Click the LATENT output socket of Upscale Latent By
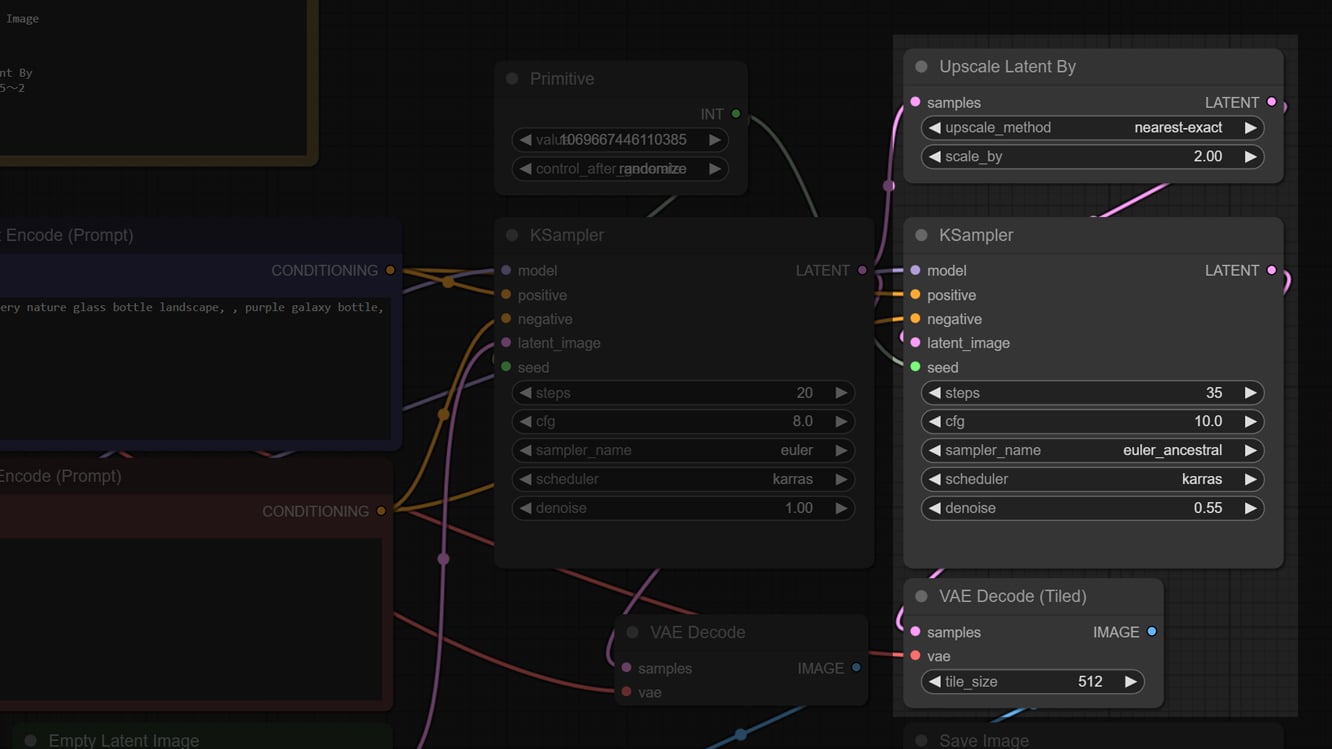 (1272, 102)
